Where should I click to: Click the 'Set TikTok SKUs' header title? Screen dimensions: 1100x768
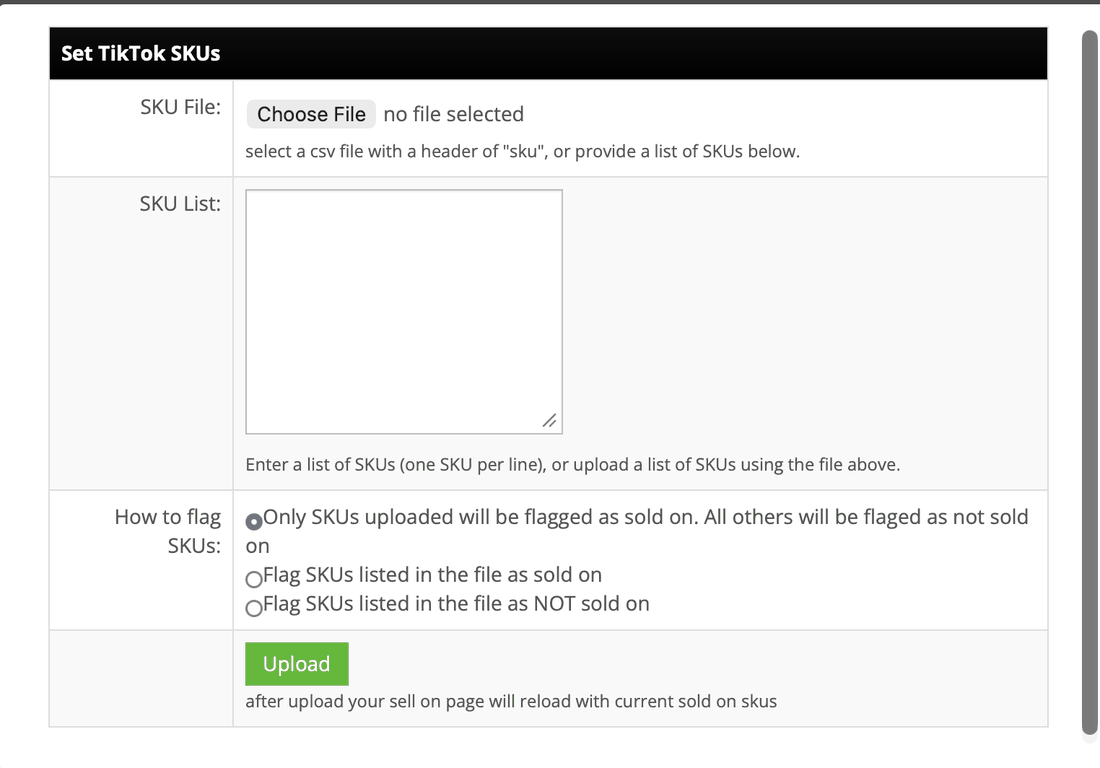coord(140,53)
